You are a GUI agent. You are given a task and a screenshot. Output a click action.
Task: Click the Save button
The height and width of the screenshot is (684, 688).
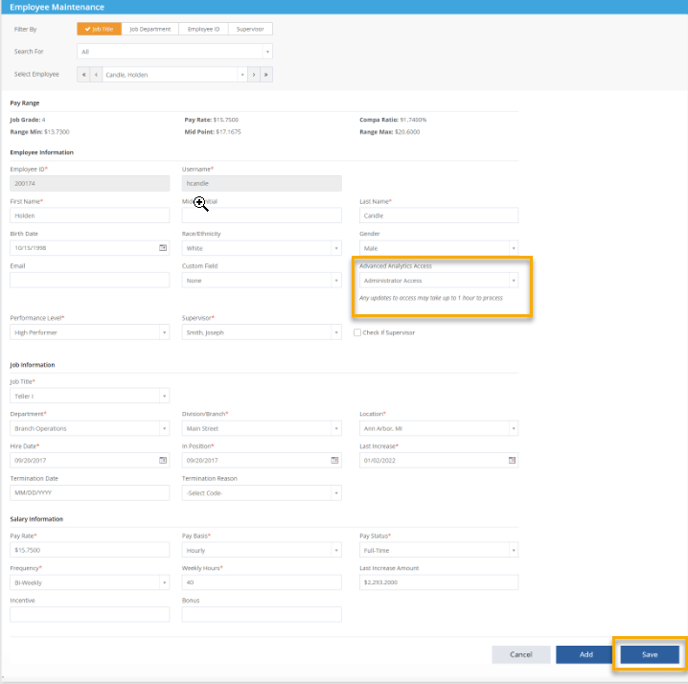coord(649,655)
